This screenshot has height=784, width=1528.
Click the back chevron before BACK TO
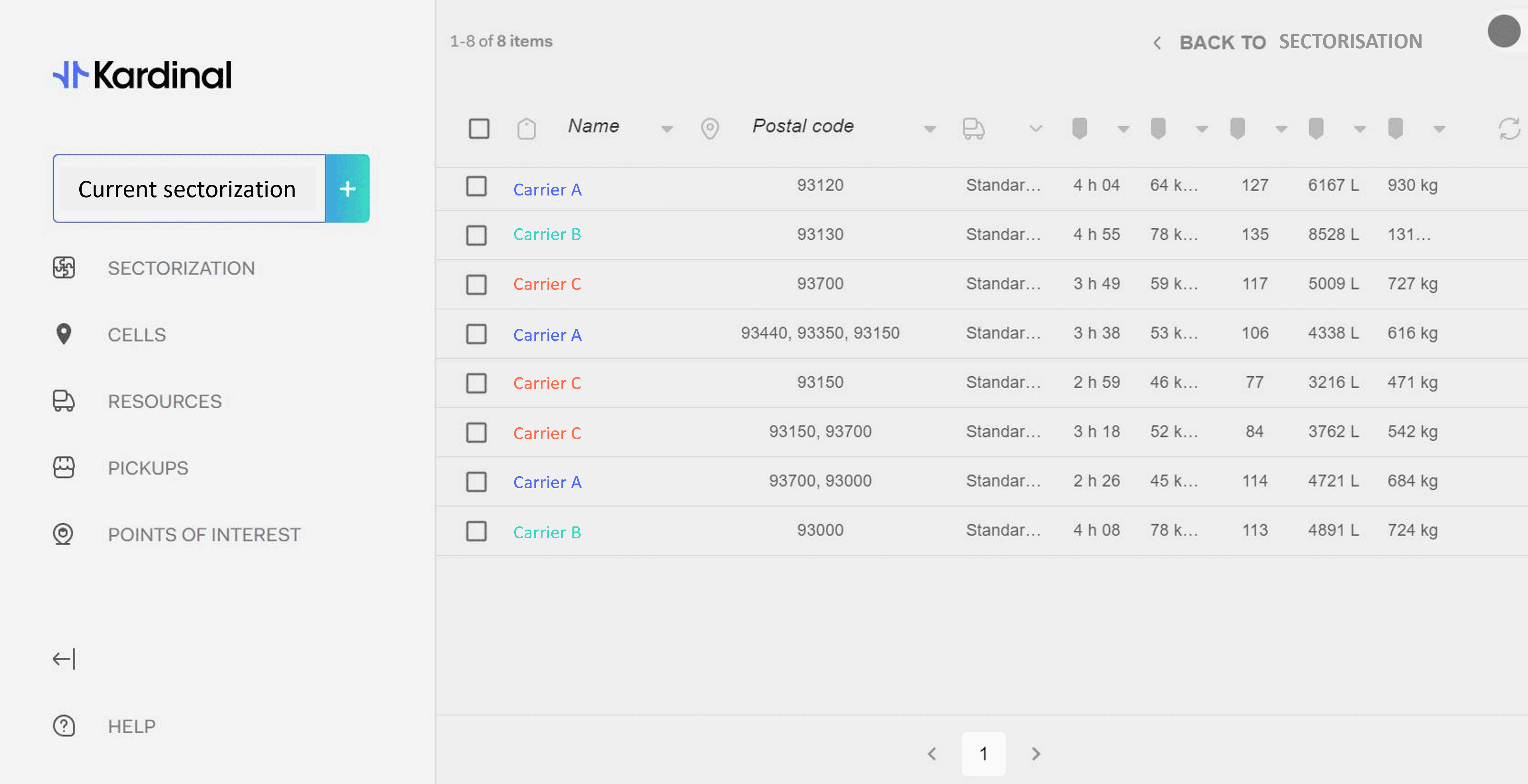click(1157, 43)
